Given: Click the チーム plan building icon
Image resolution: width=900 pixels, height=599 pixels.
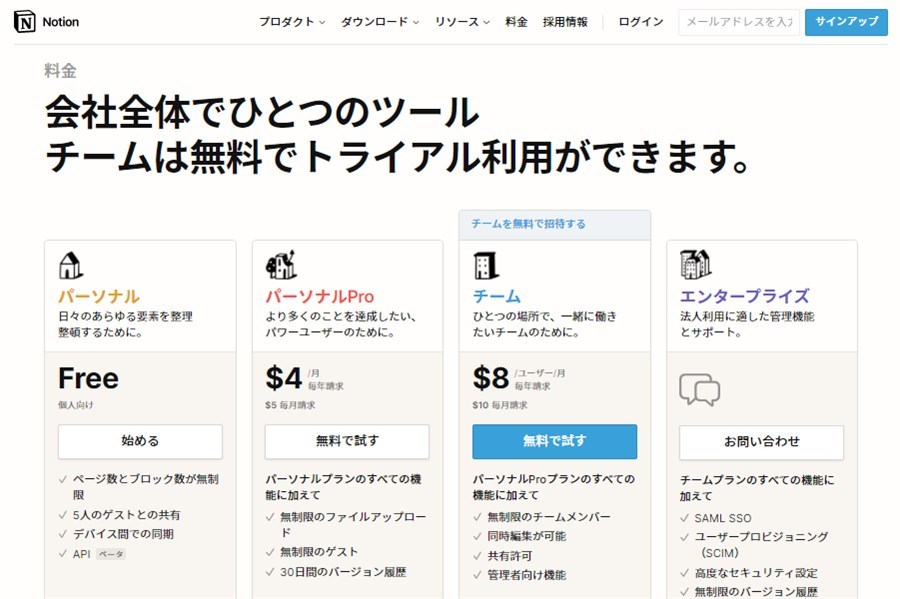Looking at the screenshot, I should (486, 265).
